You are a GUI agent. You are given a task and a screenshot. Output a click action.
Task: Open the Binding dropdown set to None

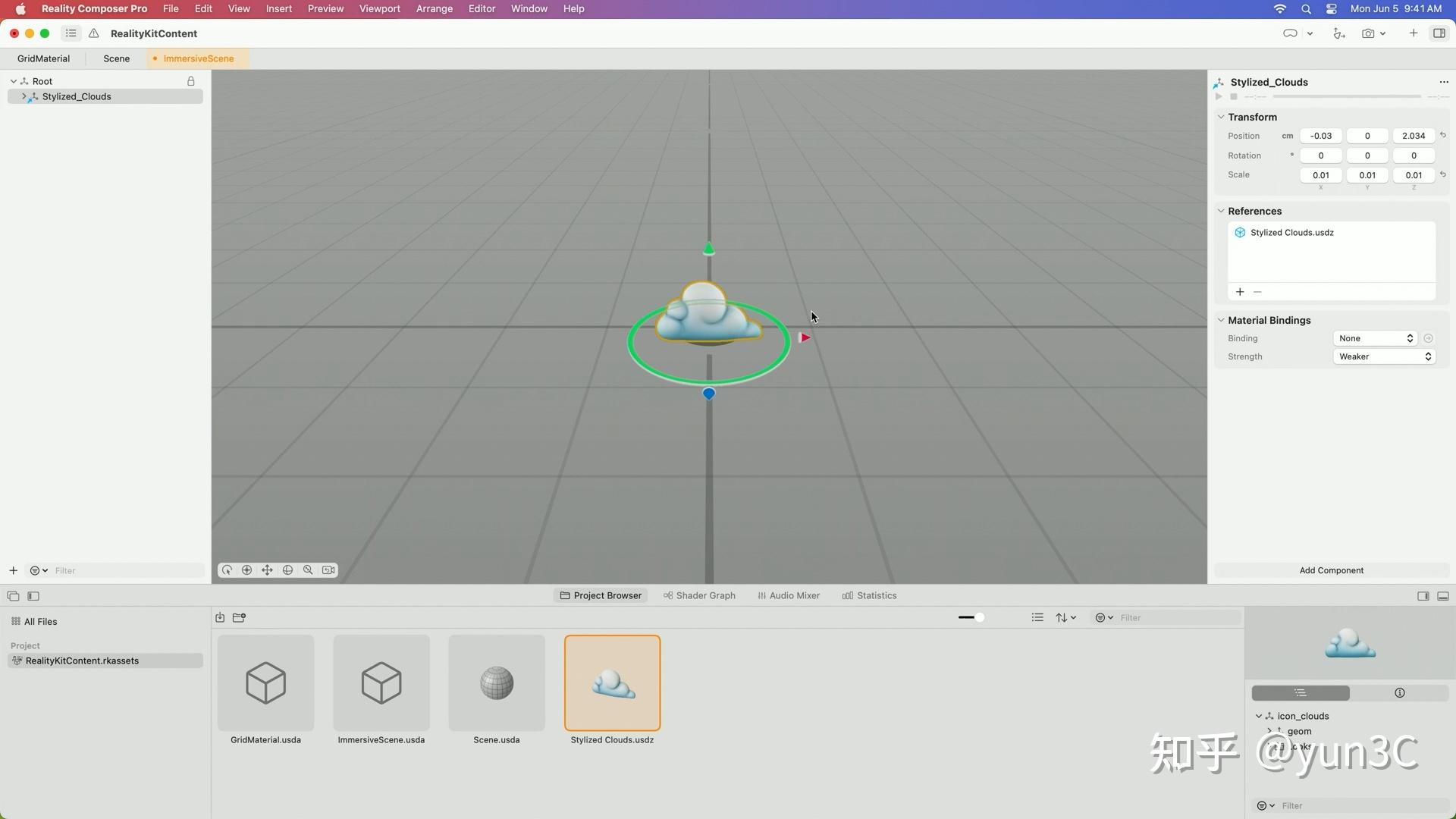tap(1376, 338)
